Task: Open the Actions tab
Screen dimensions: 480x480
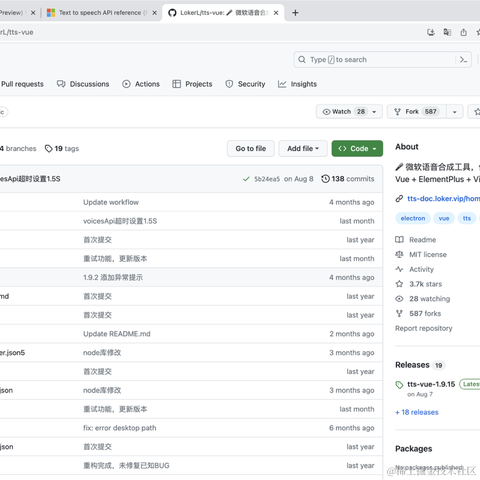Action: [141, 84]
